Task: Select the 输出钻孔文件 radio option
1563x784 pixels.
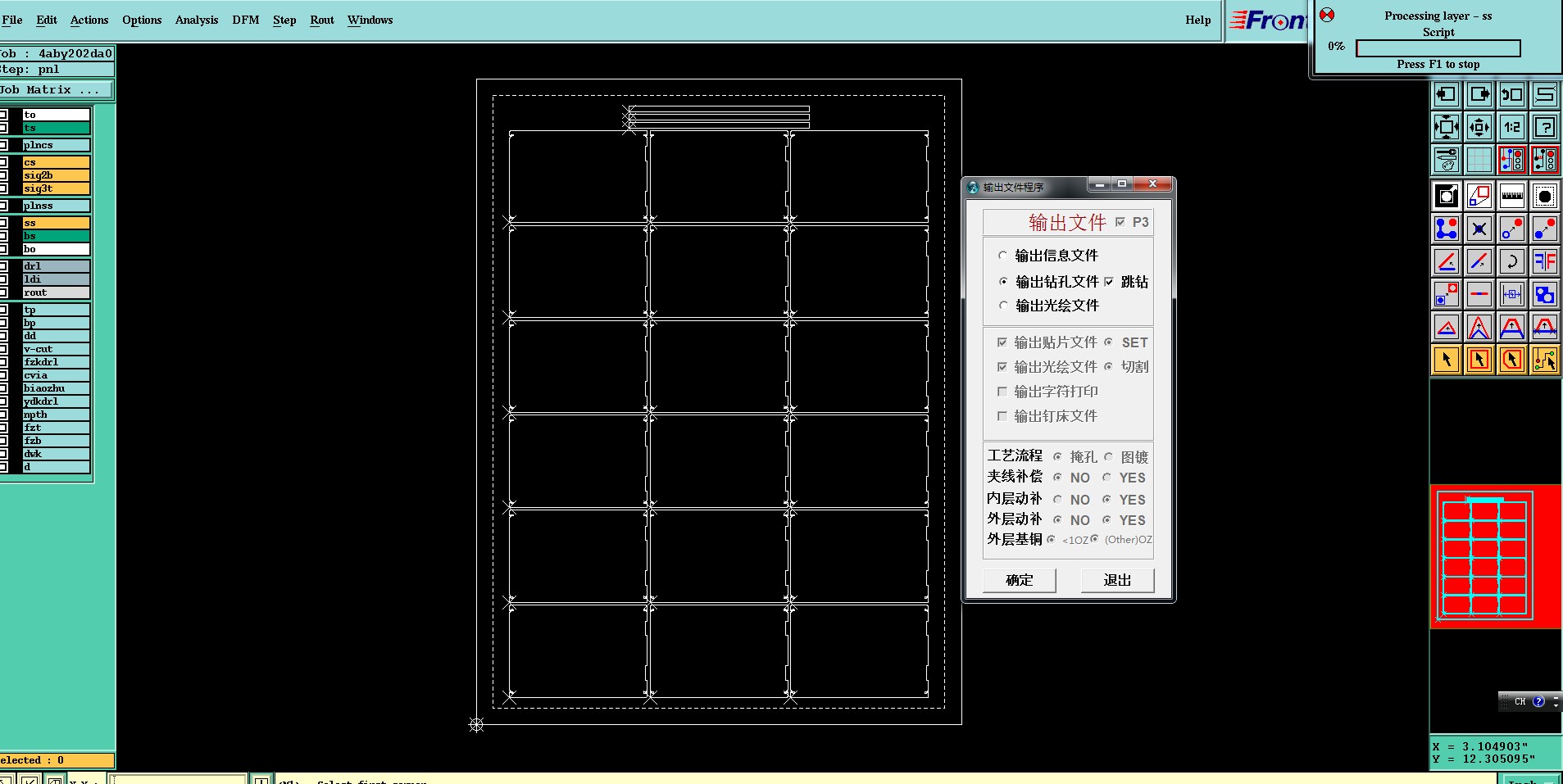Action: [1003, 281]
